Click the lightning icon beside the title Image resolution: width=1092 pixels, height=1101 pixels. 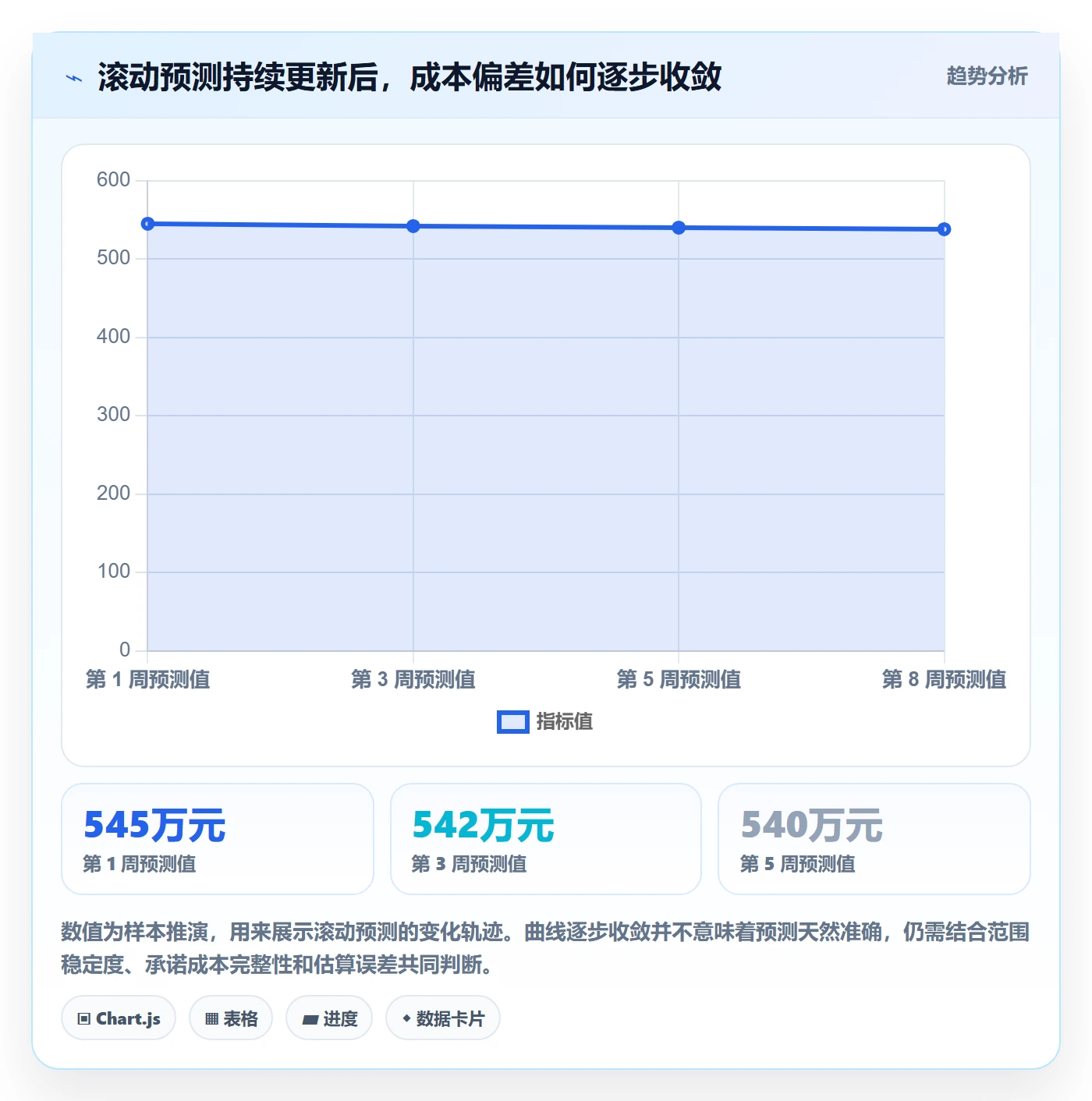click(x=74, y=78)
